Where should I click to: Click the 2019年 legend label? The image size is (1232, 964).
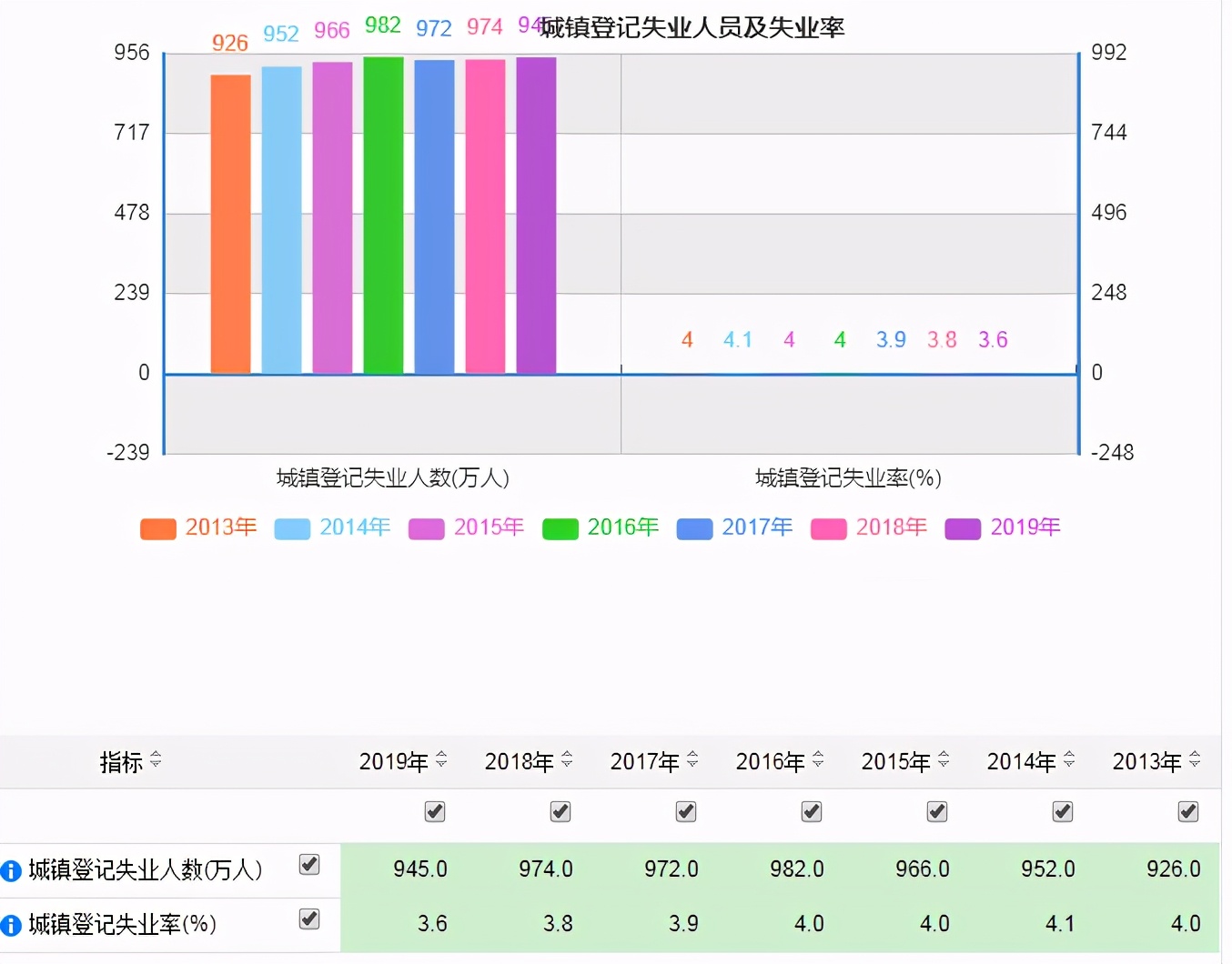(1025, 527)
